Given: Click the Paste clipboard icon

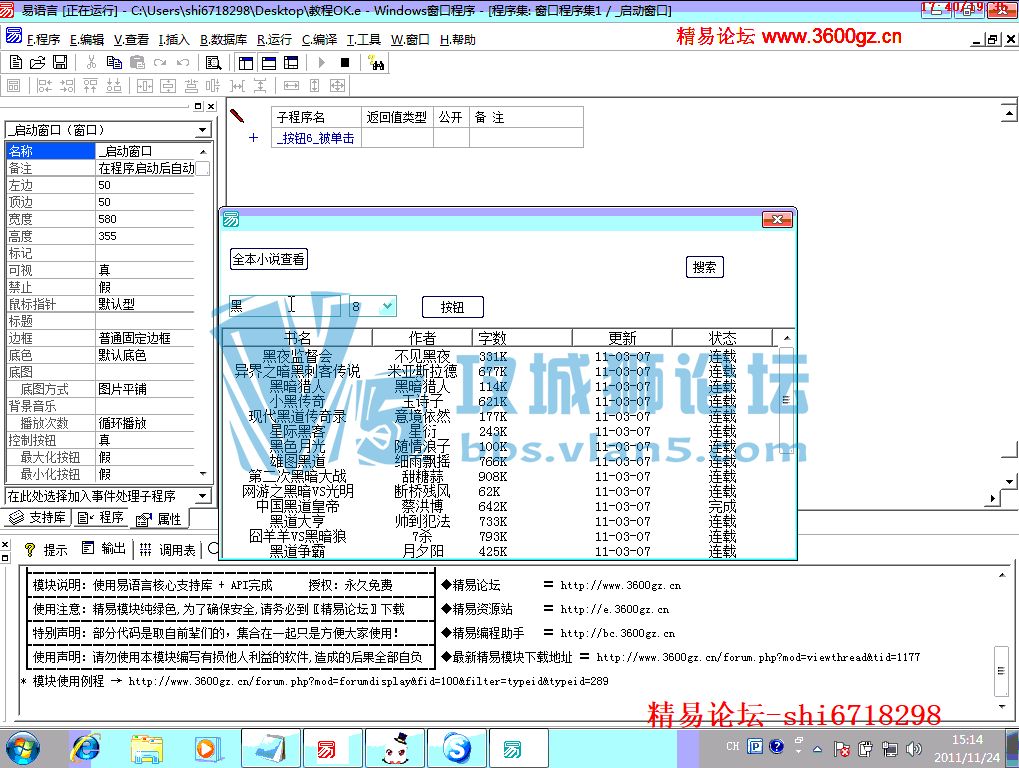Looking at the screenshot, I should (137, 62).
